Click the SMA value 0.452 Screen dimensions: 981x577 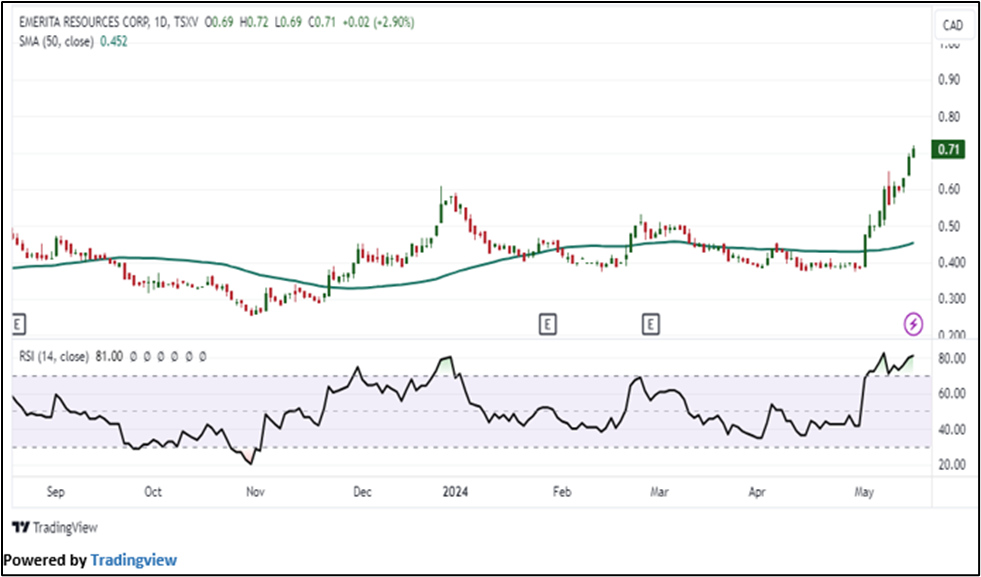point(113,39)
